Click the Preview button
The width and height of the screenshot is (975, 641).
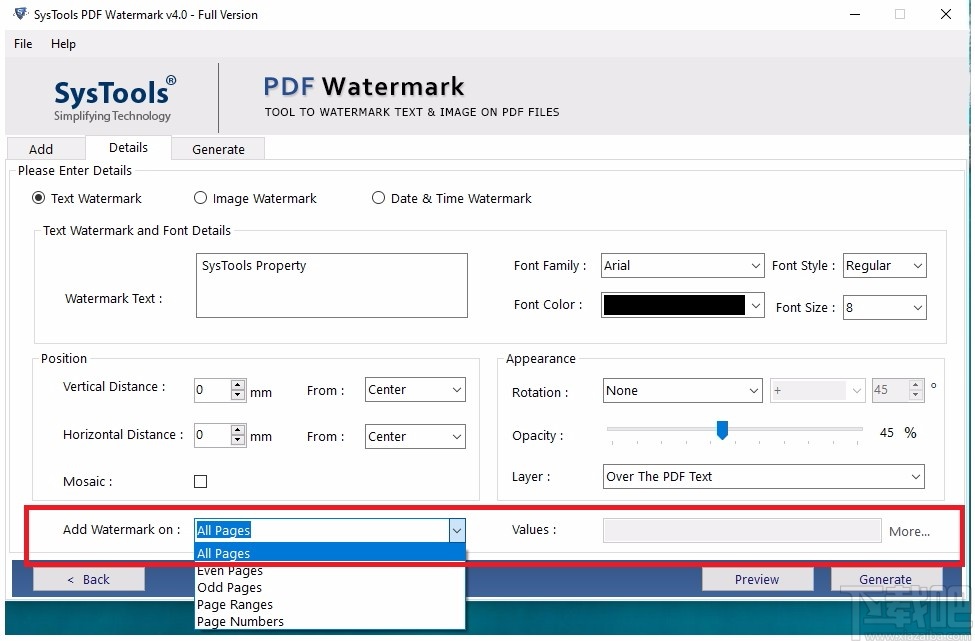[757, 578]
